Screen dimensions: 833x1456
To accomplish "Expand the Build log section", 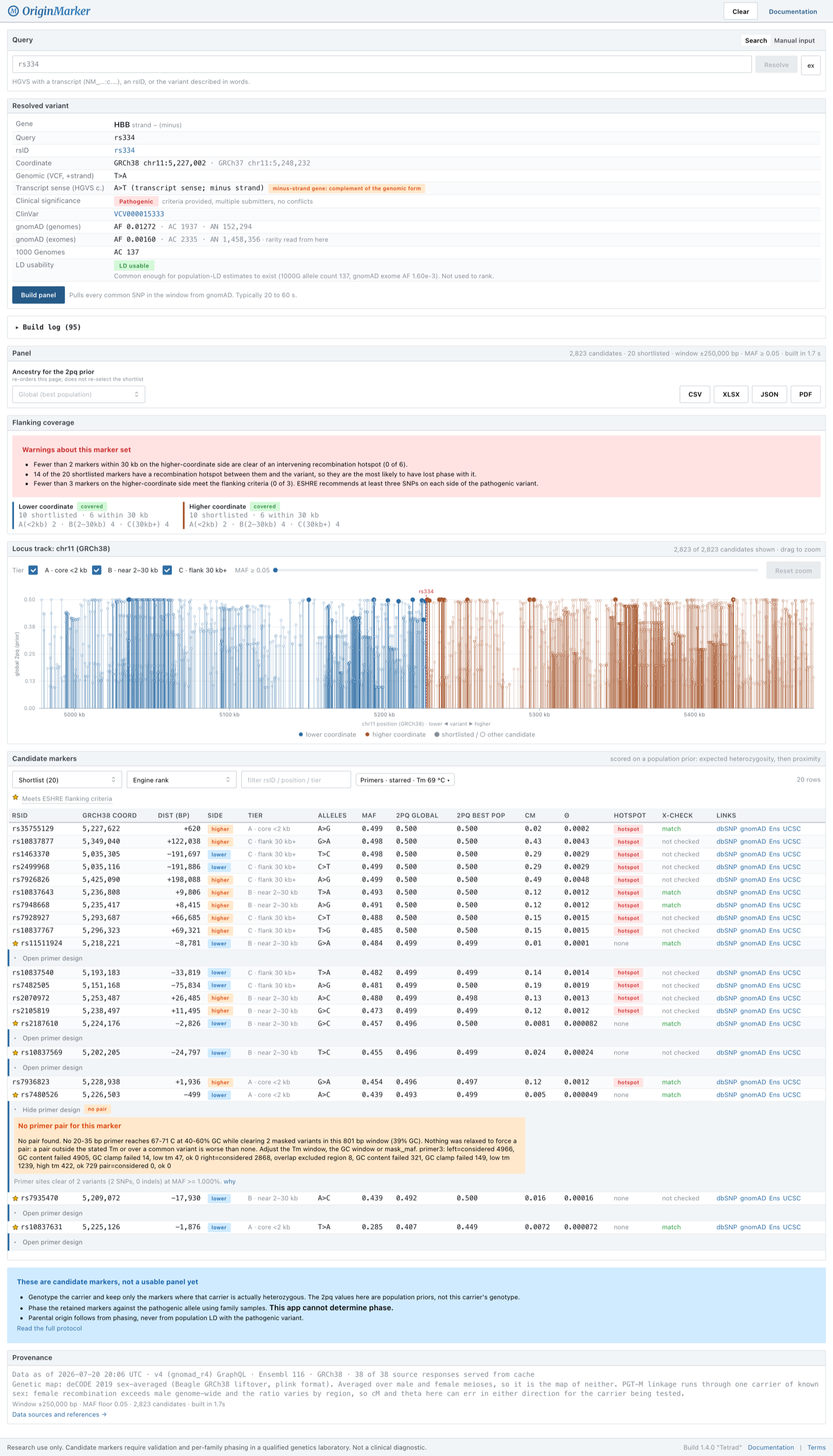I will point(48,327).
